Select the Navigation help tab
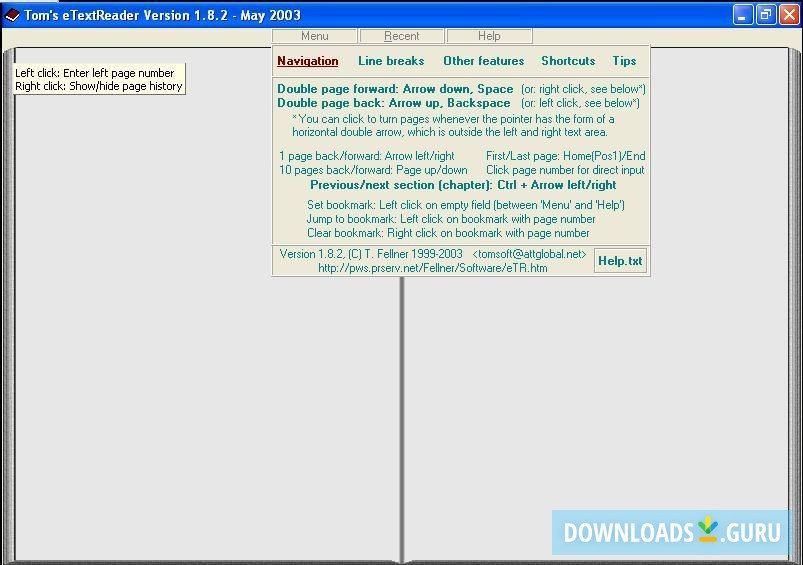Screen dimensions: 803x565 click(x=308, y=61)
